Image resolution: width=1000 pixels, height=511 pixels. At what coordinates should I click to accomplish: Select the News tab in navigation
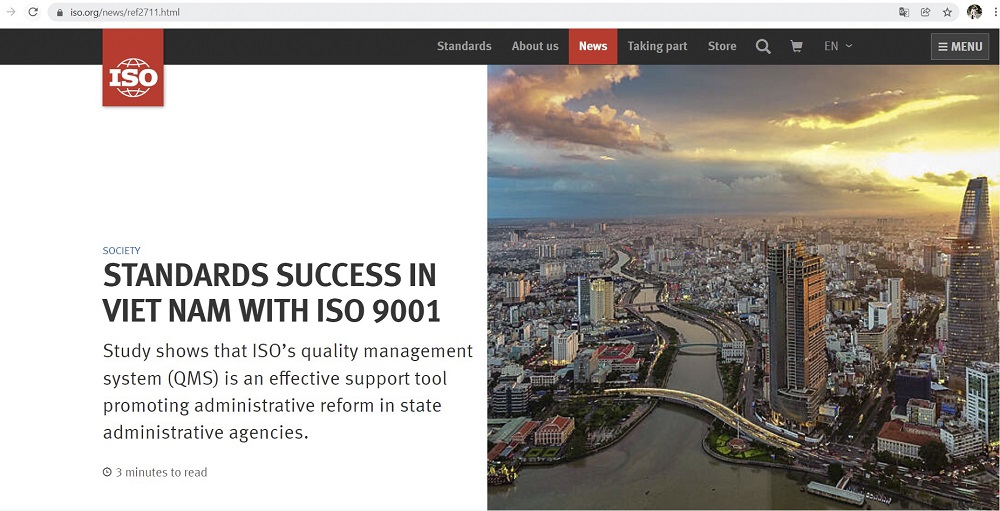click(x=592, y=47)
